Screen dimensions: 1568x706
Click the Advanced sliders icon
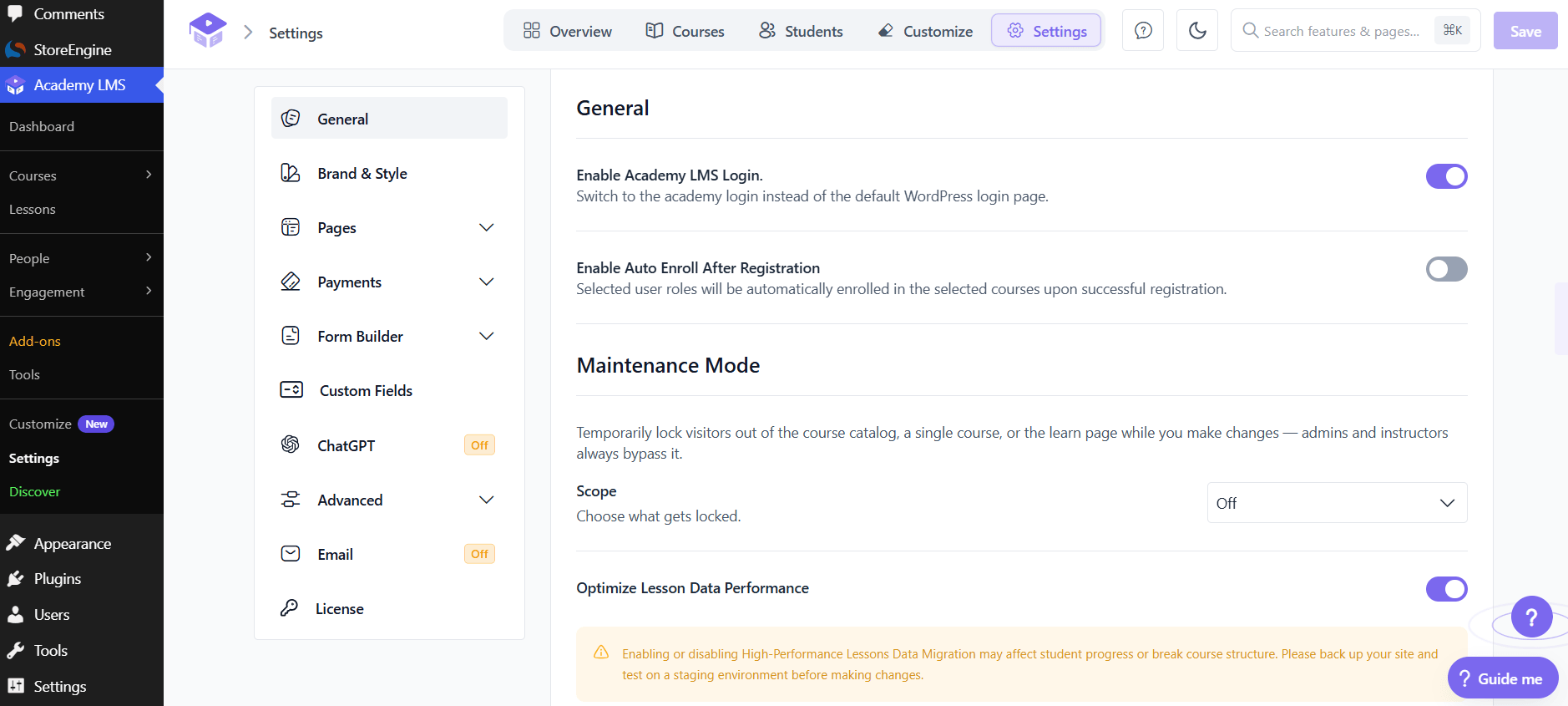point(291,500)
